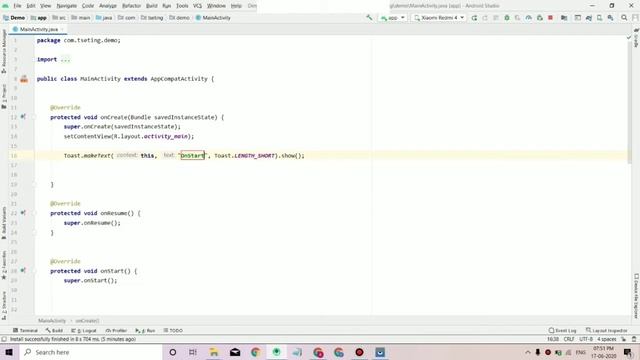Image resolution: width=640 pixels, height=360 pixels.
Task: Toggle the read-only lock icon in status bar
Action: click(x=623, y=339)
